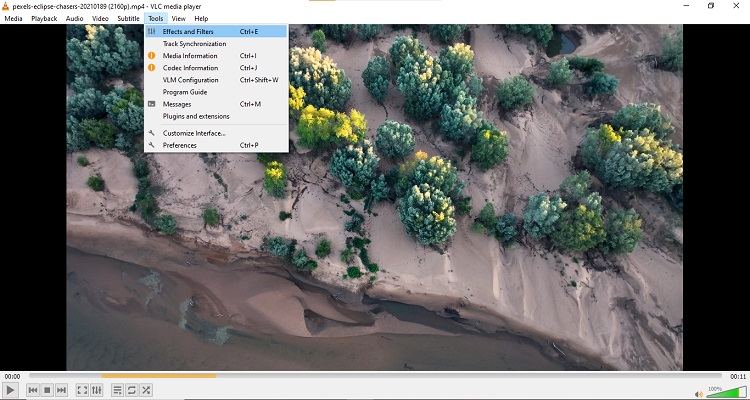Click the VLC cone title icon
The image size is (750, 400).
click(x=6, y=6)
